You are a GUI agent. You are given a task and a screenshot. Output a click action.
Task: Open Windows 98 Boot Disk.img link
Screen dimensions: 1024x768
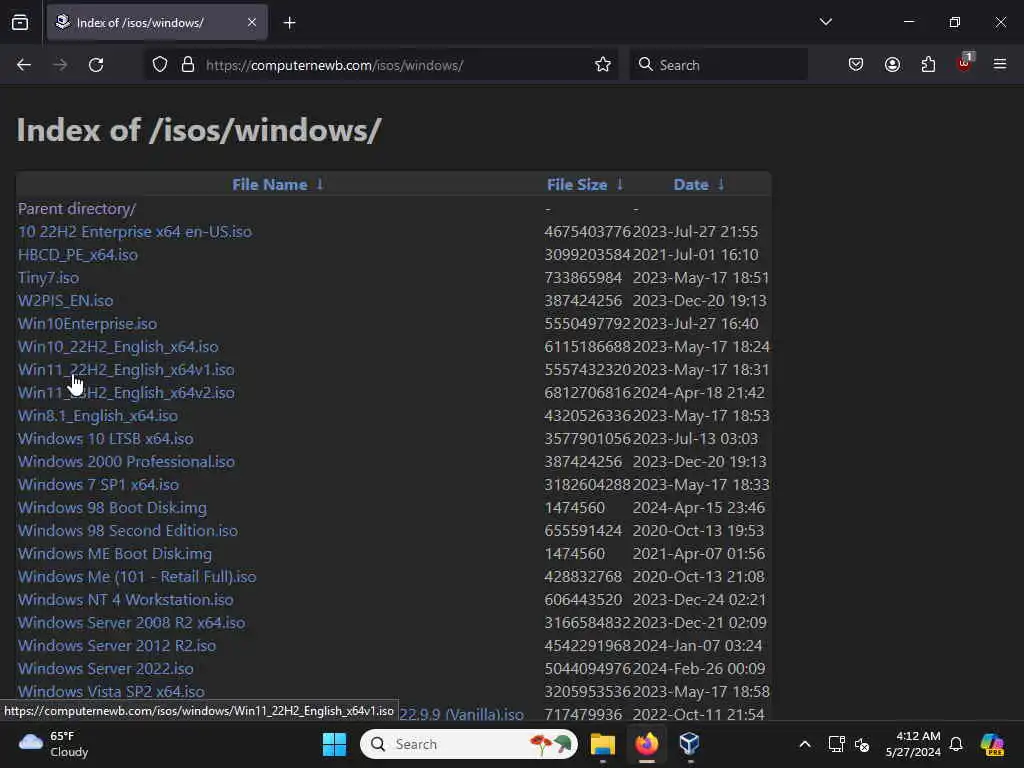(112, 507)
